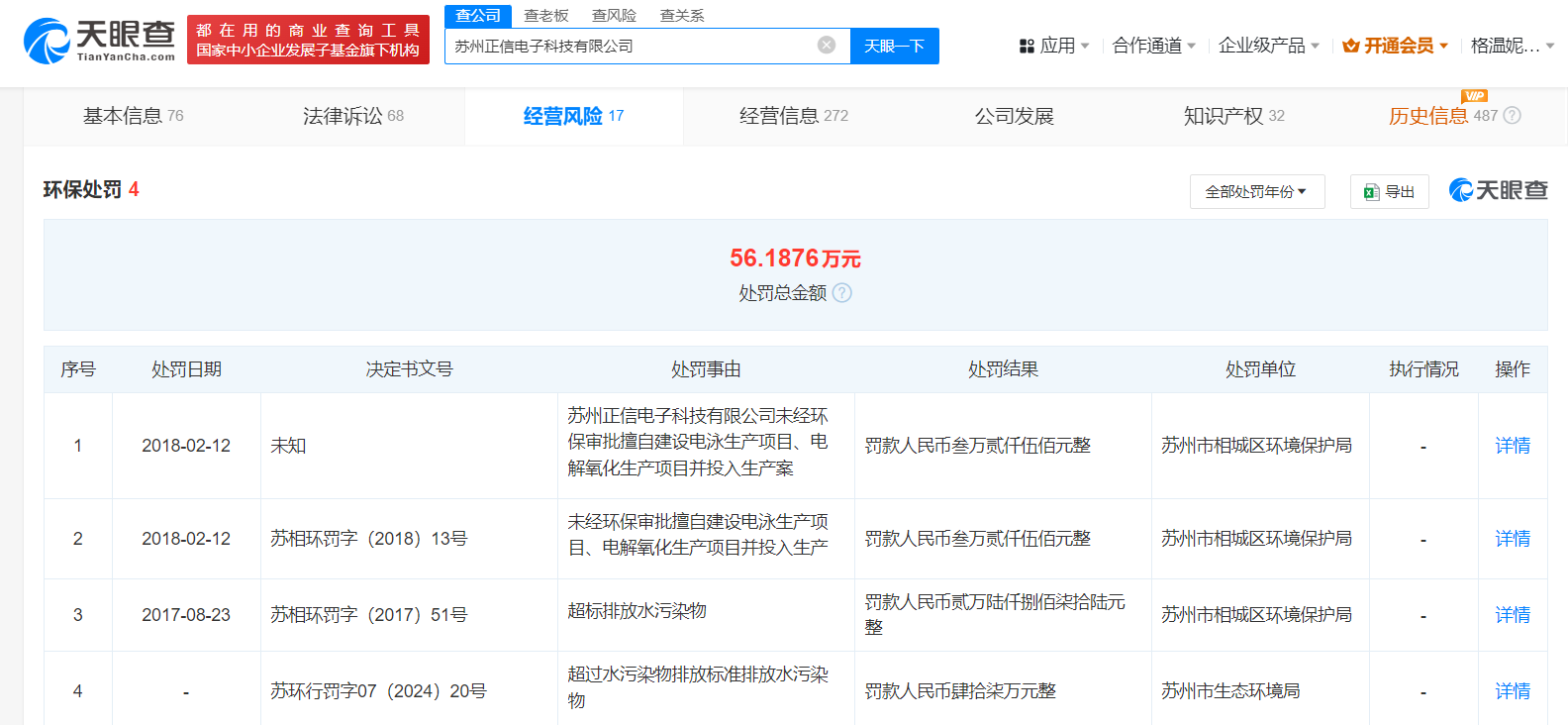
Task: Open the user account menu 格温妮
Action: click(x=1513, y=46)
